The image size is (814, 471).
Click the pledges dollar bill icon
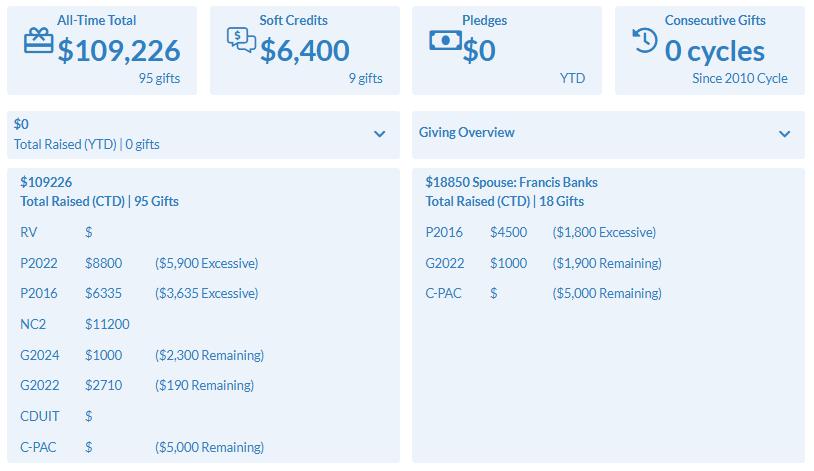(445, 40)
